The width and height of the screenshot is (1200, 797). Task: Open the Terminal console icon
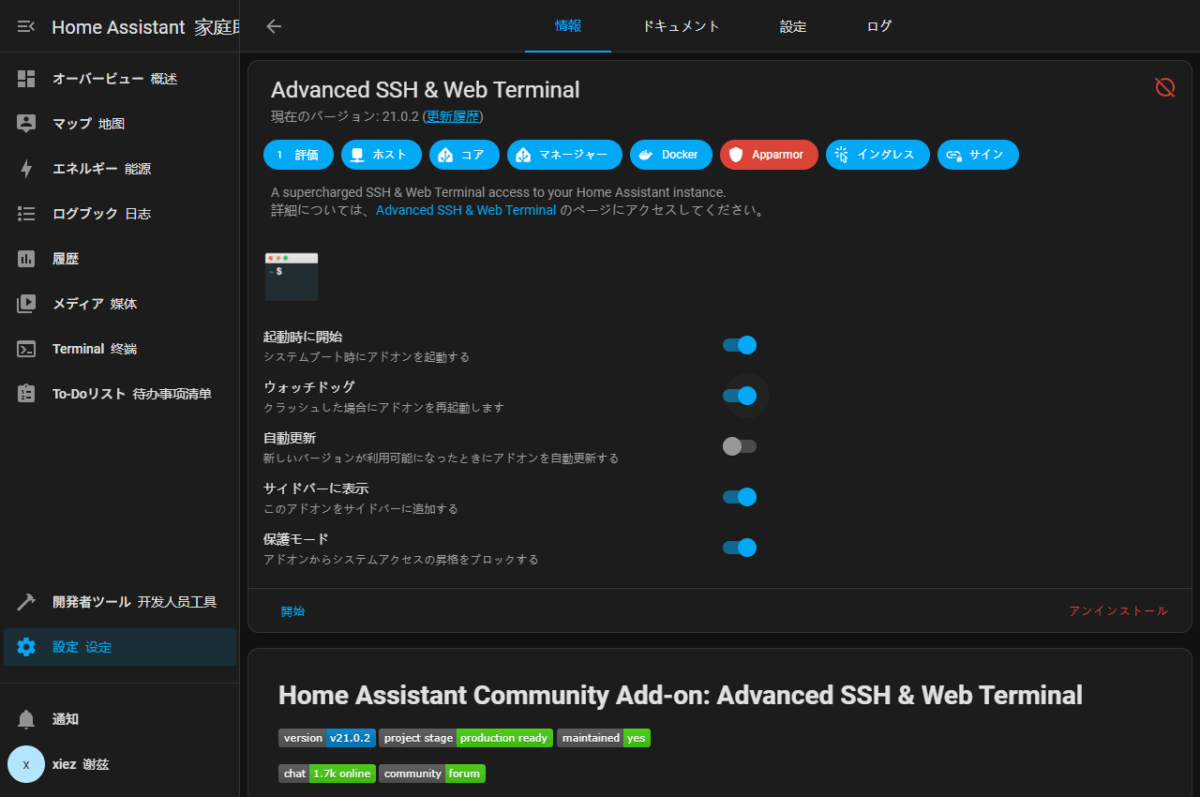pyautogui.click(x=27, y=349)
